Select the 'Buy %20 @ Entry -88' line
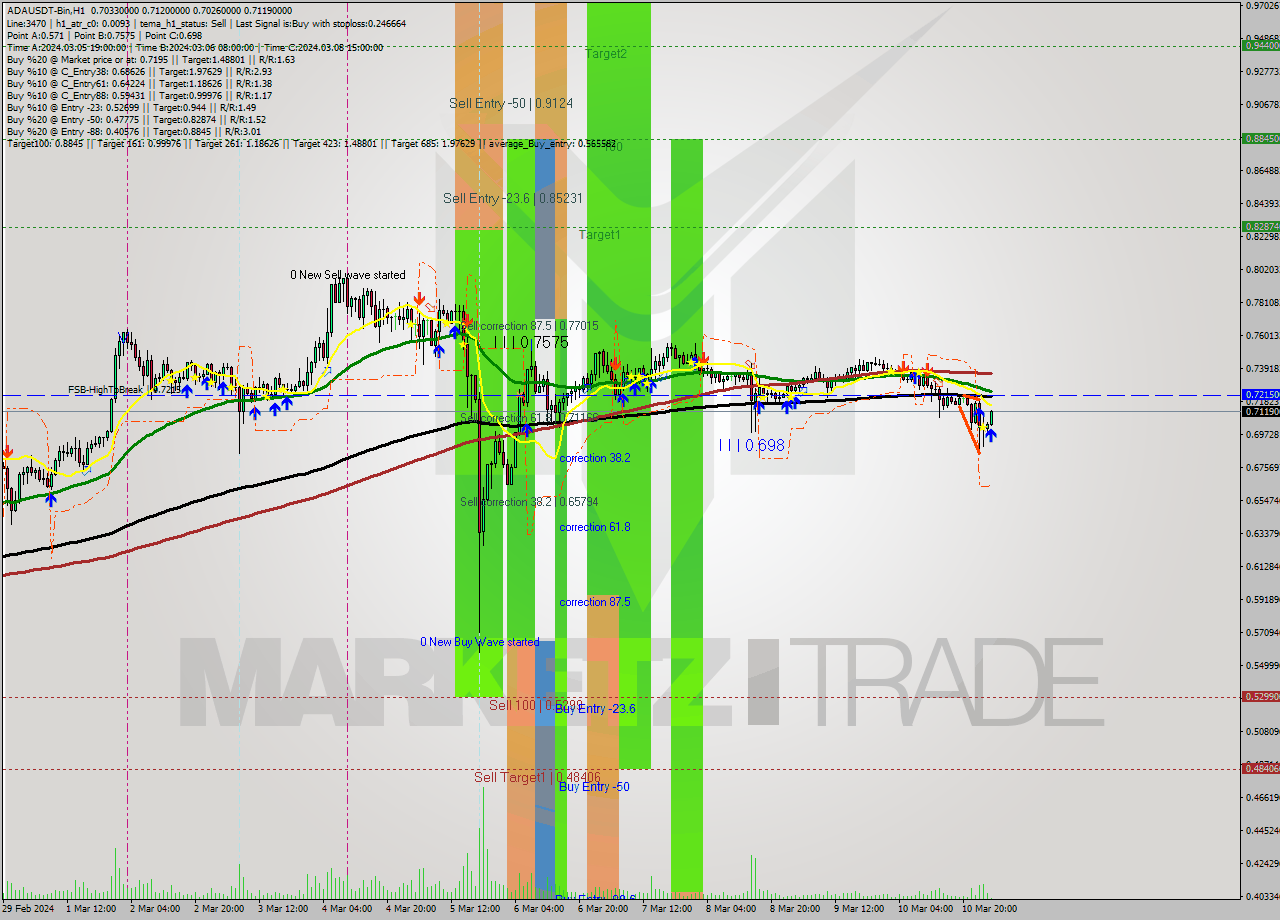This screenshot has height=920, width=1280. point(134,131)
